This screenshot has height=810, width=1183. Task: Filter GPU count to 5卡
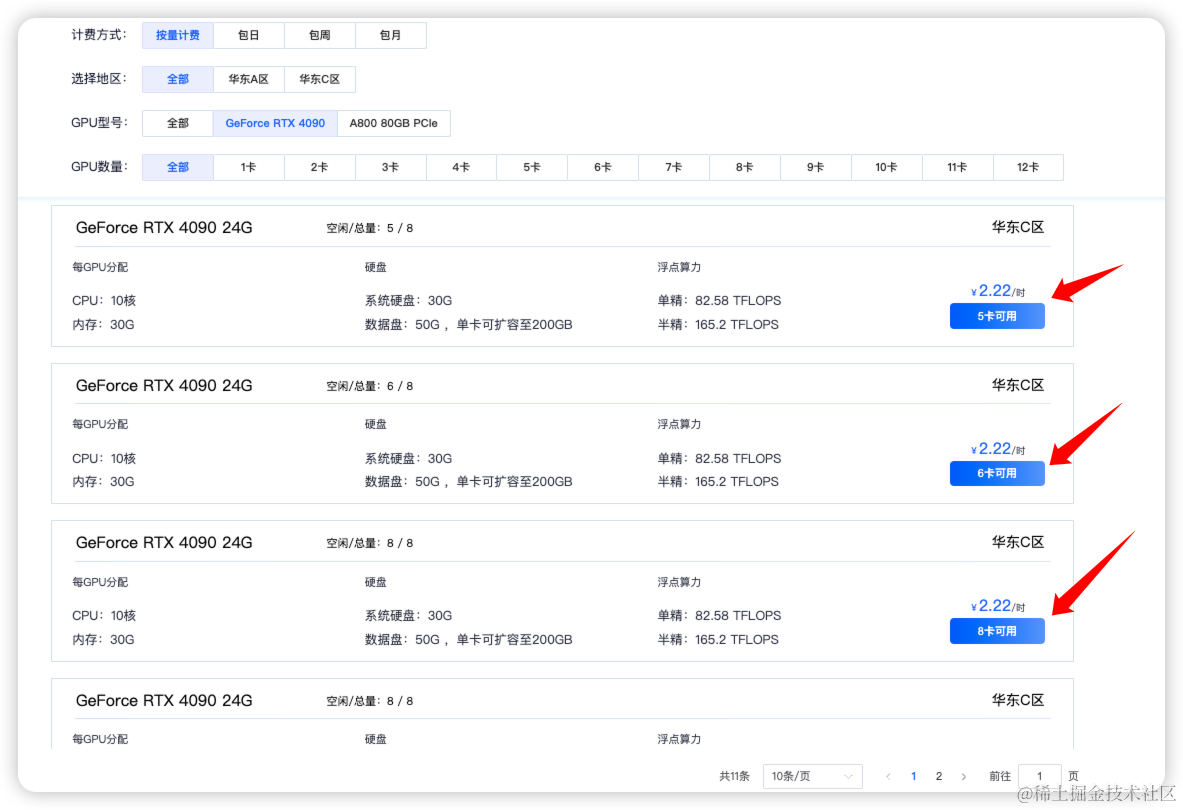[x=533, y=167]
